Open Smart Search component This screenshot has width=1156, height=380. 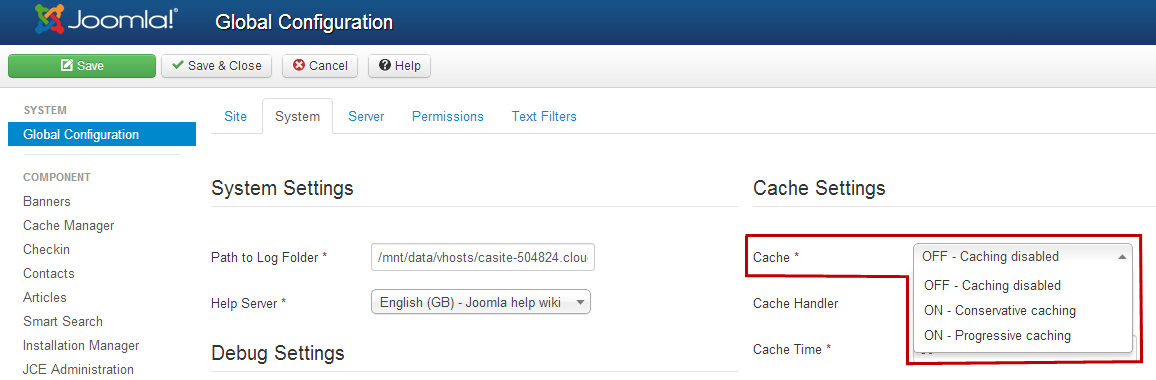tap(63, 322)
